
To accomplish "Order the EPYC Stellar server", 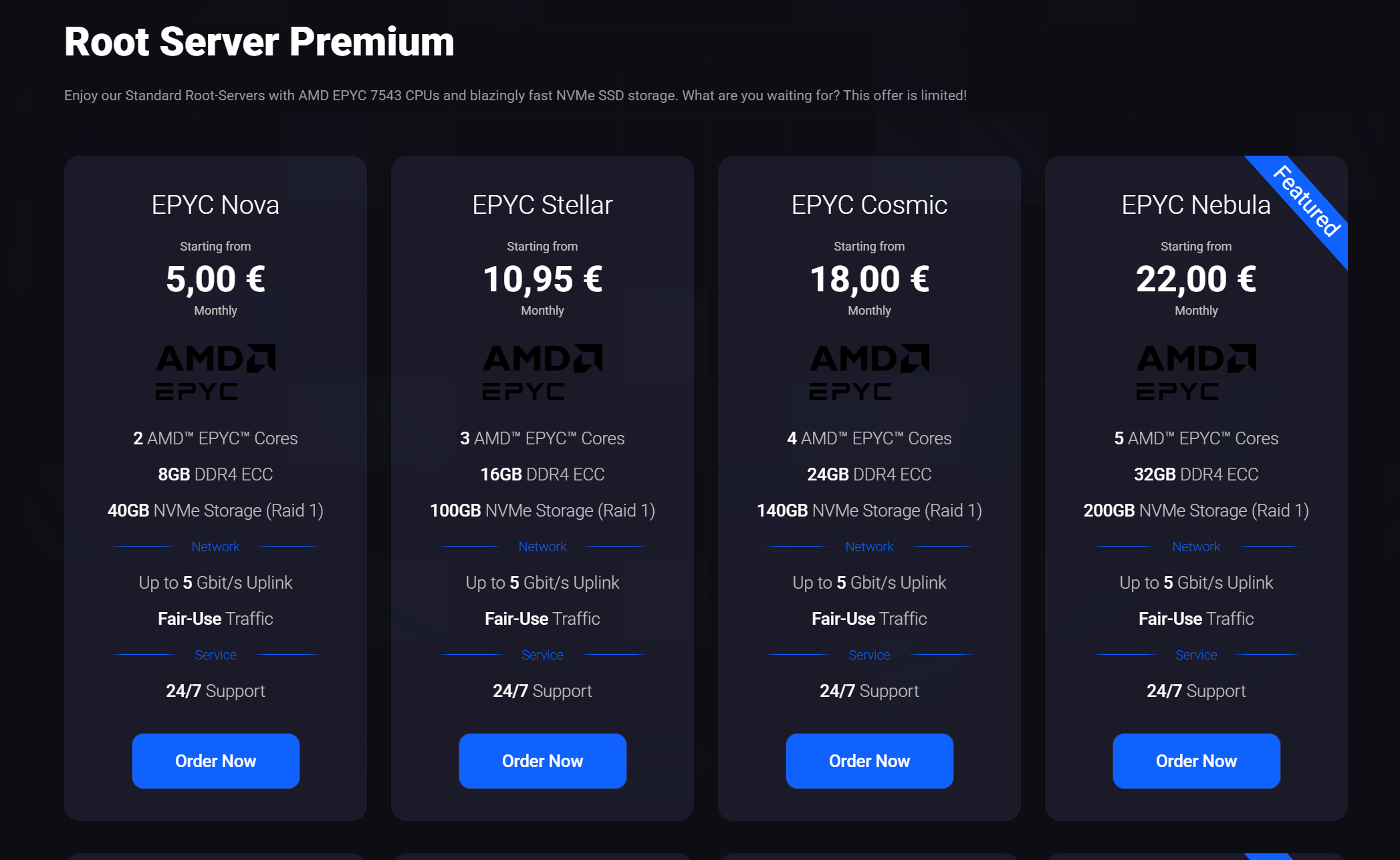I will 542,761.
